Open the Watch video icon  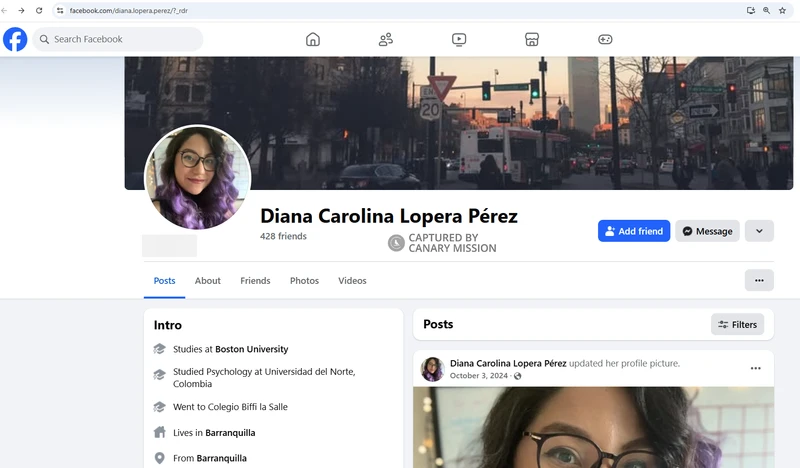(459, 39)
